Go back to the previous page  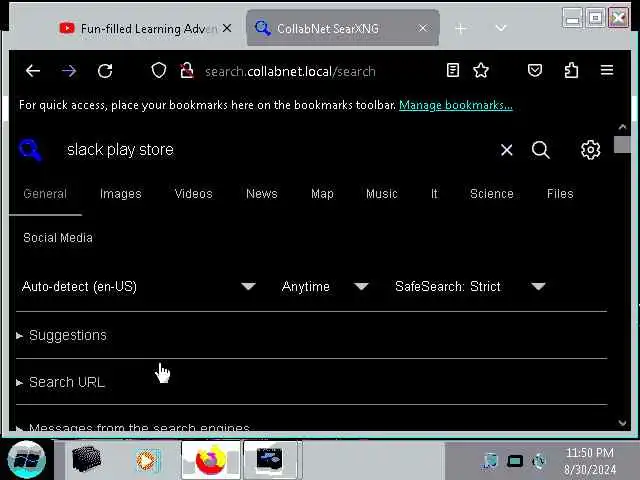33,71
